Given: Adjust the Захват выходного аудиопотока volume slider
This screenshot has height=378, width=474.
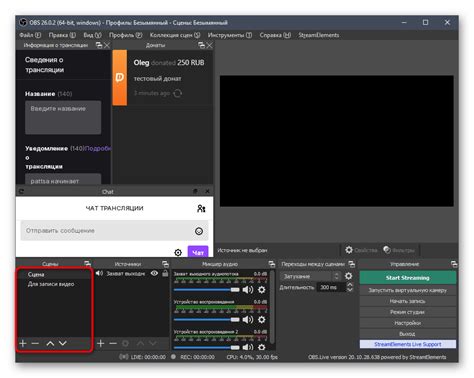Looking at the screenshot, I should 206,290.
